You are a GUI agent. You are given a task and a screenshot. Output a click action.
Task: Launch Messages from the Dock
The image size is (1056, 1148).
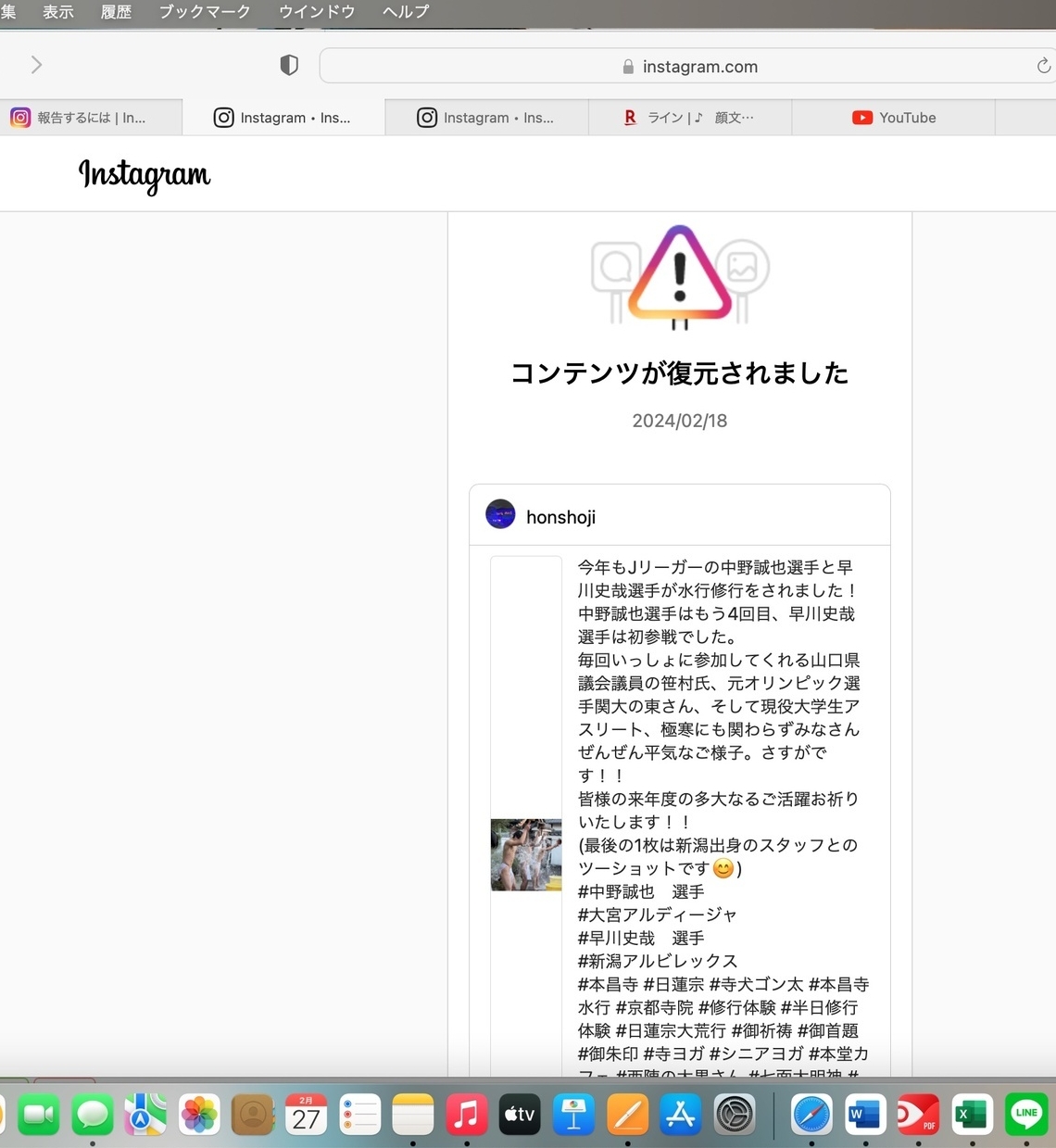tap(92, 1115)
